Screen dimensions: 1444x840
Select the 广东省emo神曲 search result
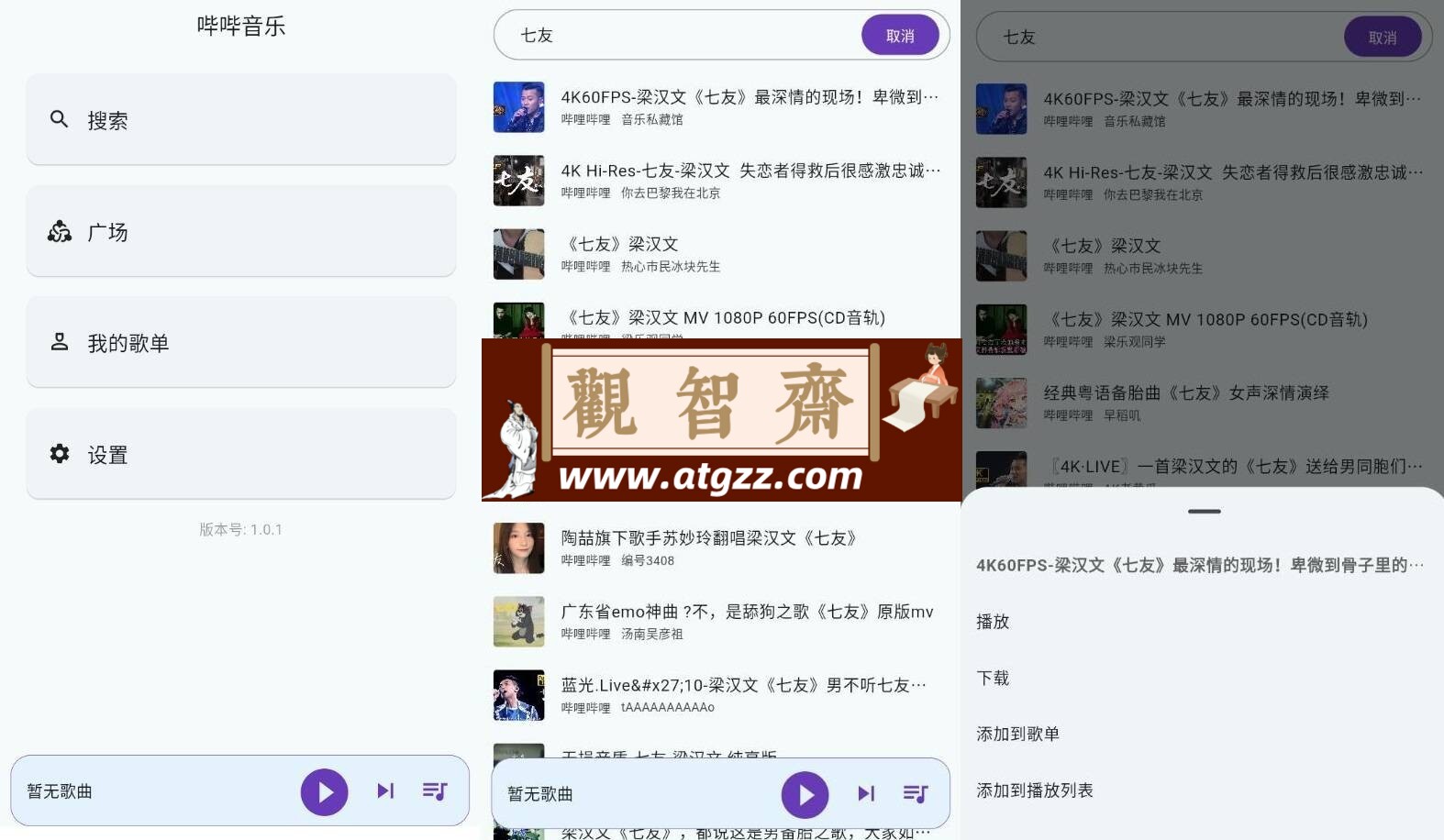(721, 622)
